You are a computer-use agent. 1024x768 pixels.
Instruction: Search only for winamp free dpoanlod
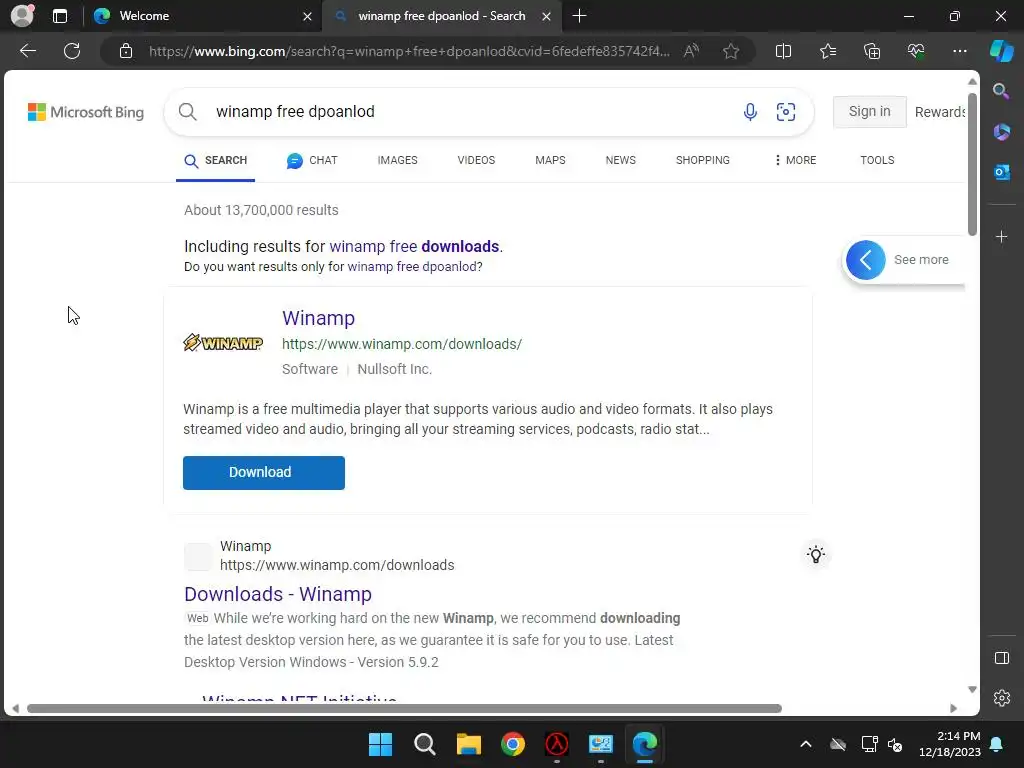click(413, 266)
